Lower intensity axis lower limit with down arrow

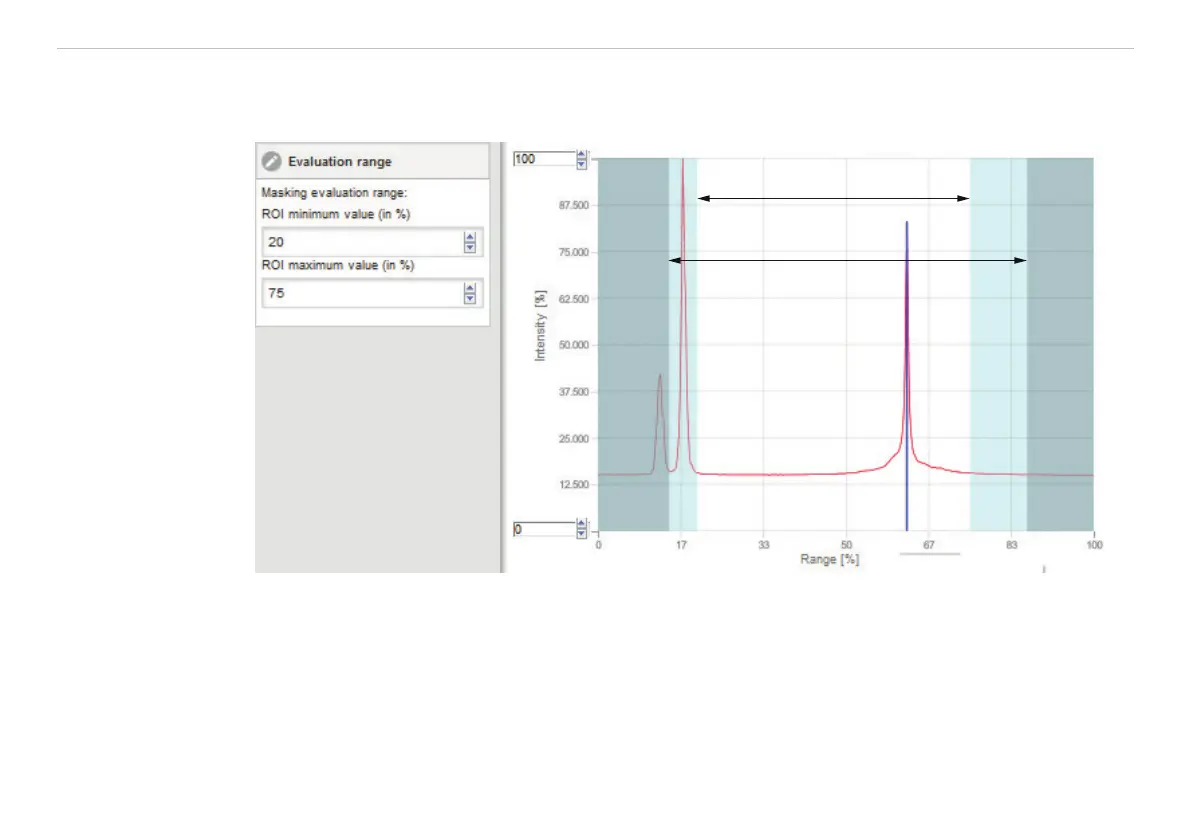coord(581,534)
